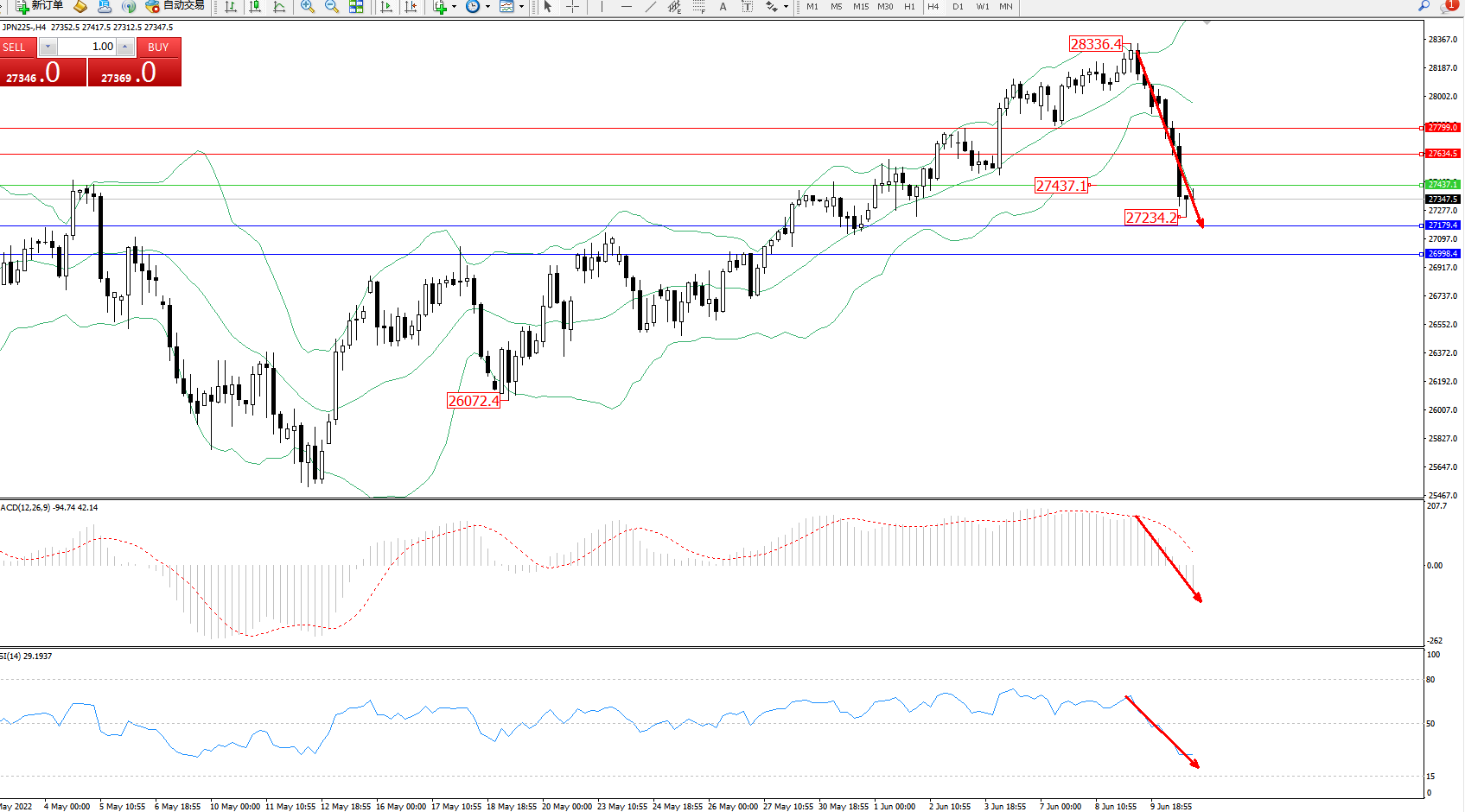Switch chart to bar chart mode
The width and height of the screenshot is (1465, 812).
[x=231, y=7]
